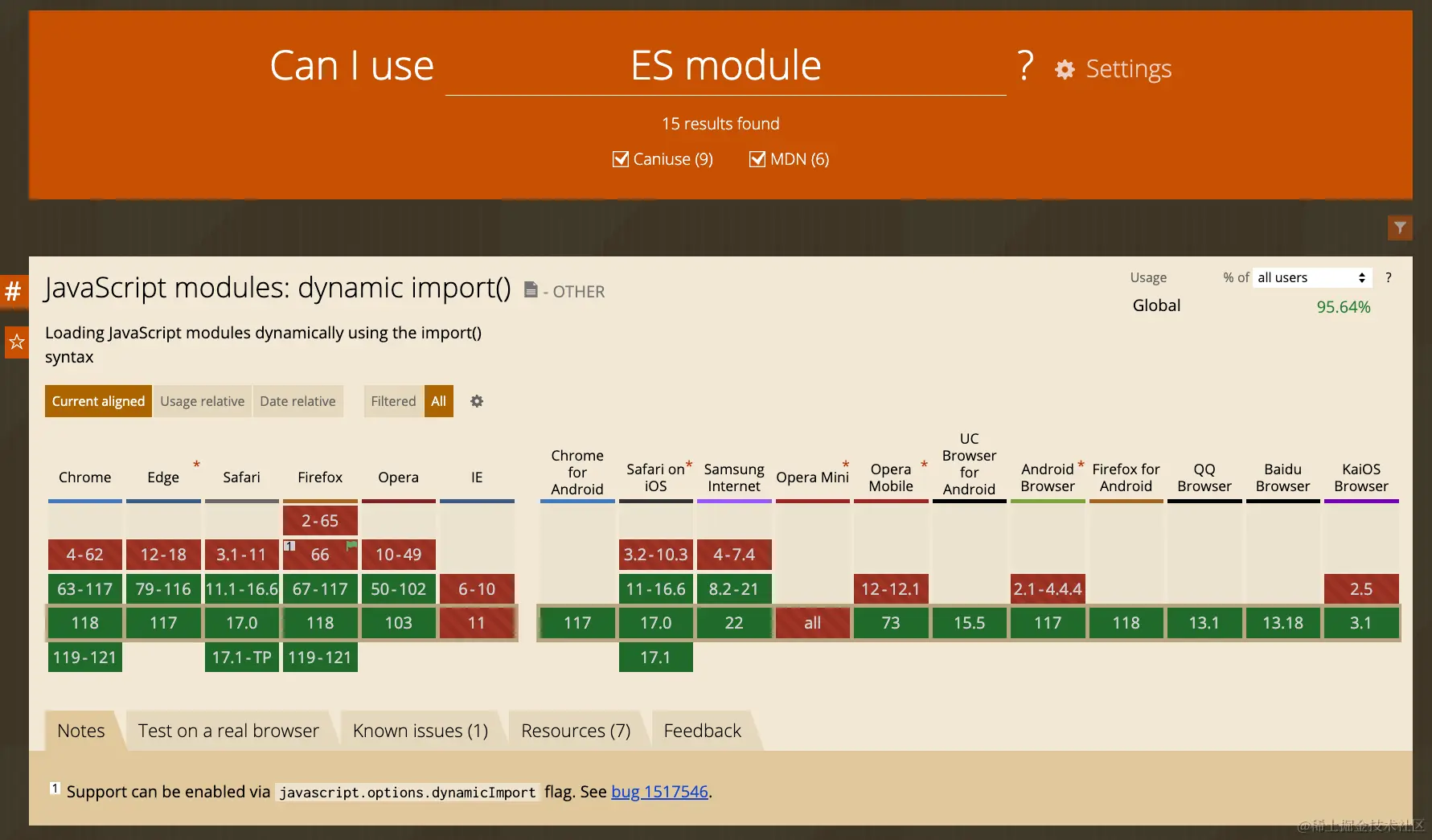The height and width of the screenshot is (840, 1432).
Task: Click the Chrome 4-62 unsupported cell
Action: click(85, 555)
